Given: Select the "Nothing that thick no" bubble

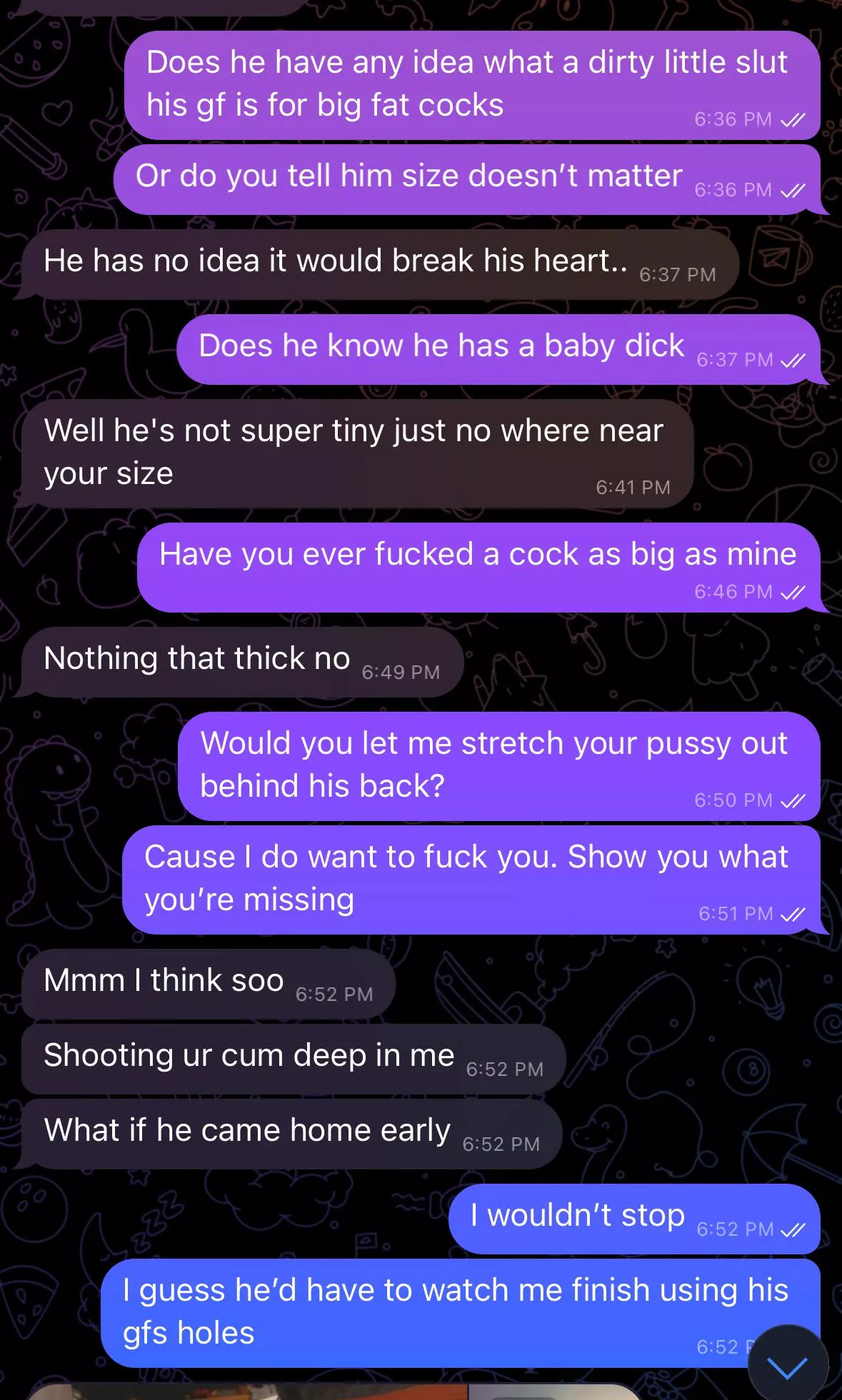Looking at the screenshot, I should pos(242,662).
